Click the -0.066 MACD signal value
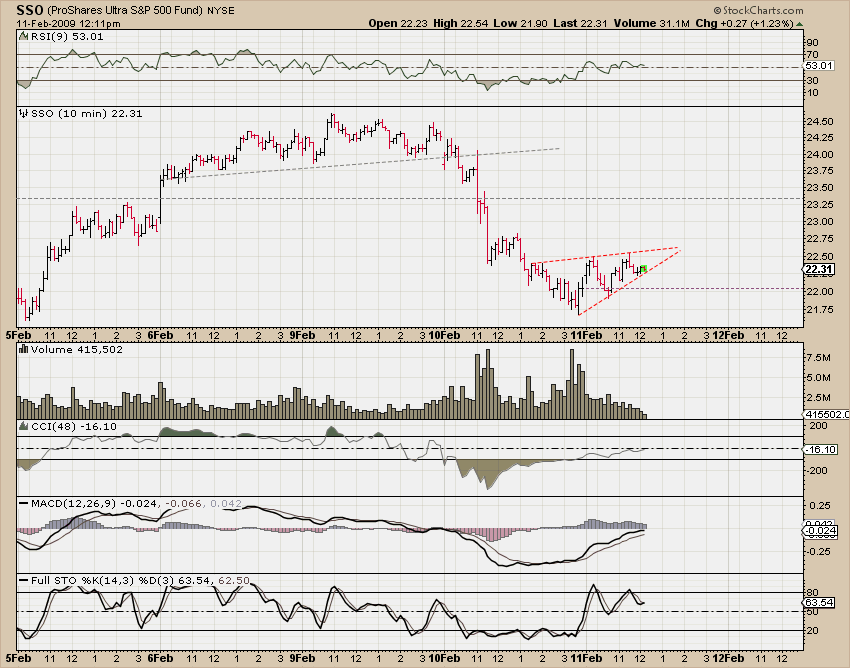Viewport: 850px width, 668px height. tap(184, 504)
